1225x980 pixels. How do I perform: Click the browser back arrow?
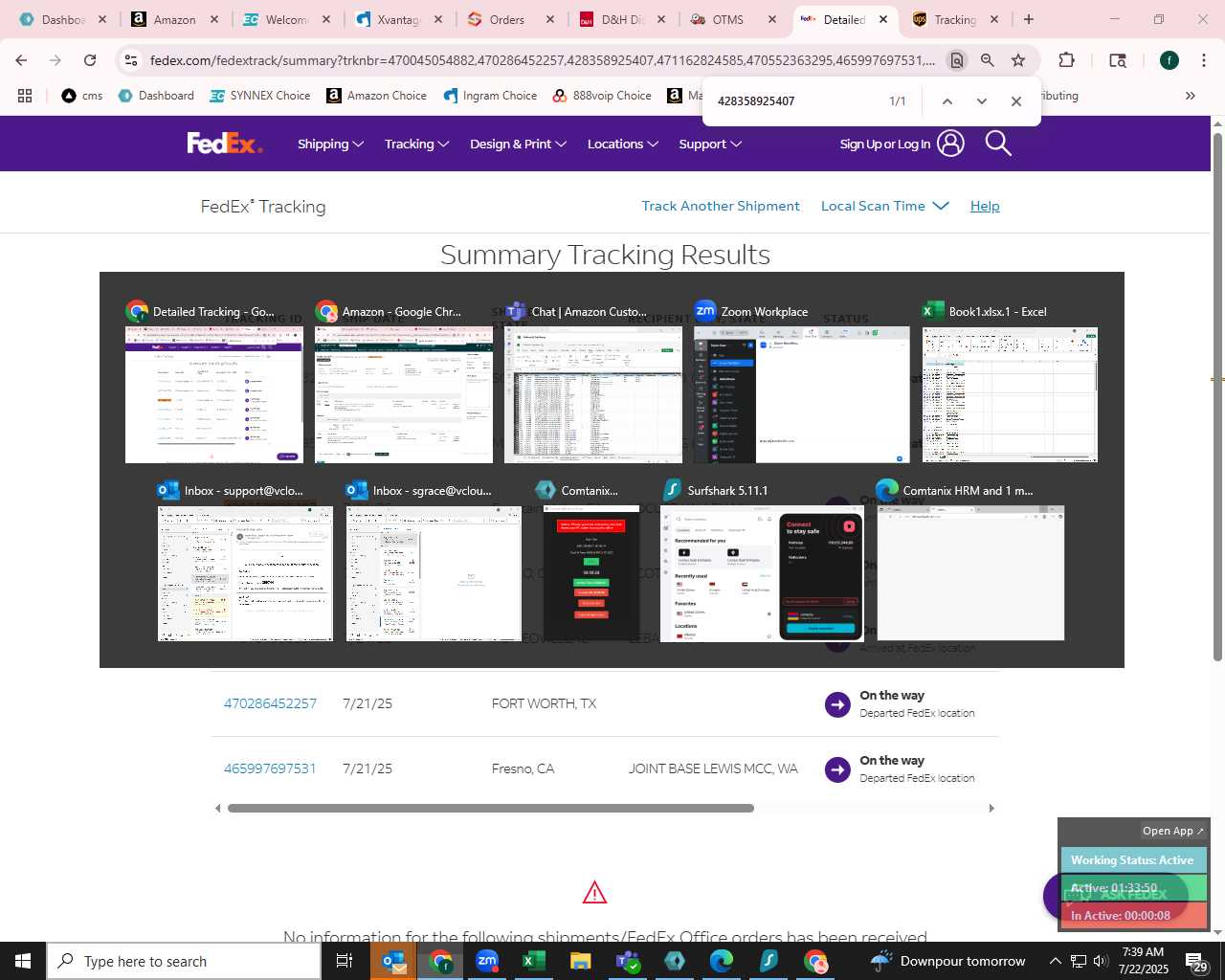coord(21,60)
